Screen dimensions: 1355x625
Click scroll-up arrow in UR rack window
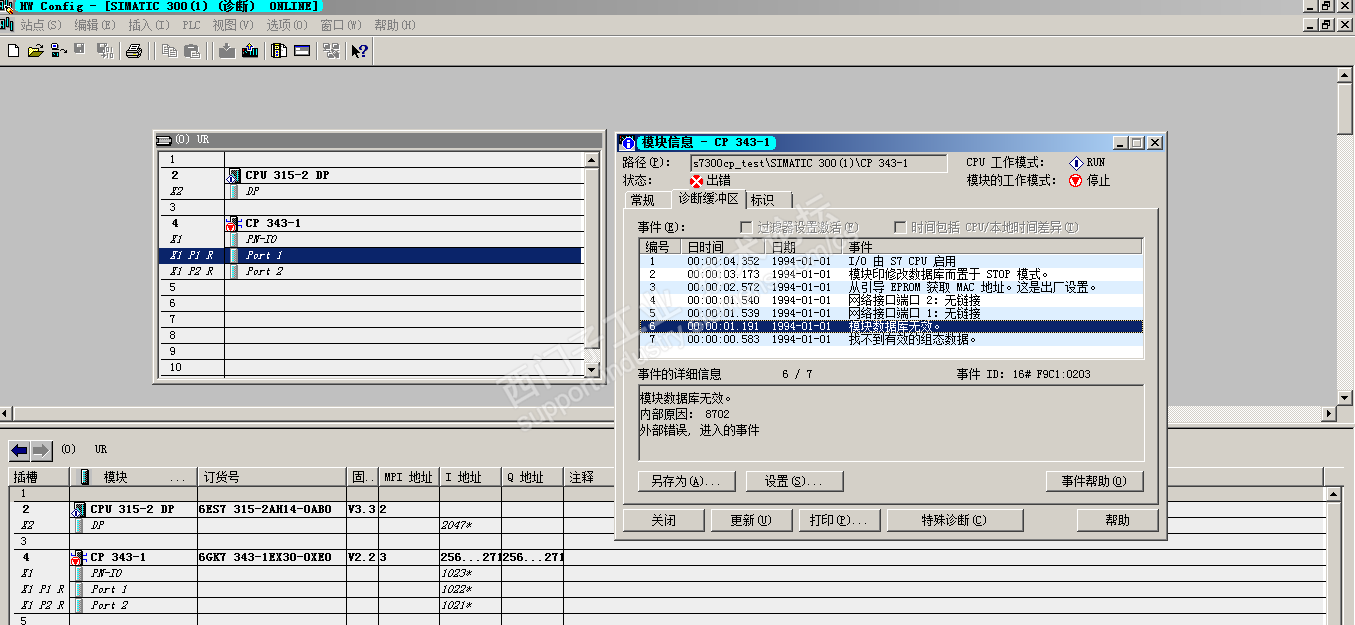click(591, 159)
